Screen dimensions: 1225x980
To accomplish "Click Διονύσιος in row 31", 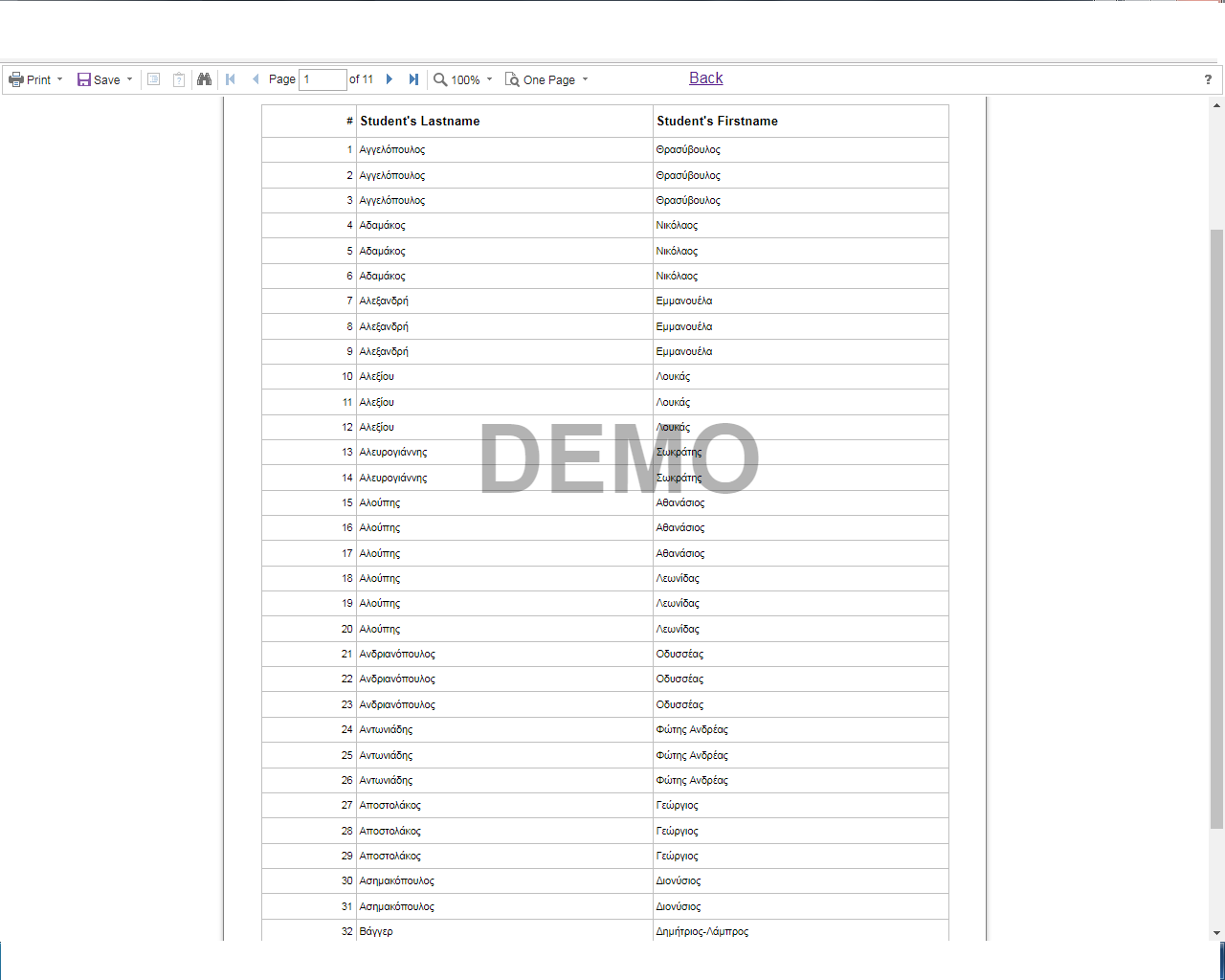I will (679, 907).
